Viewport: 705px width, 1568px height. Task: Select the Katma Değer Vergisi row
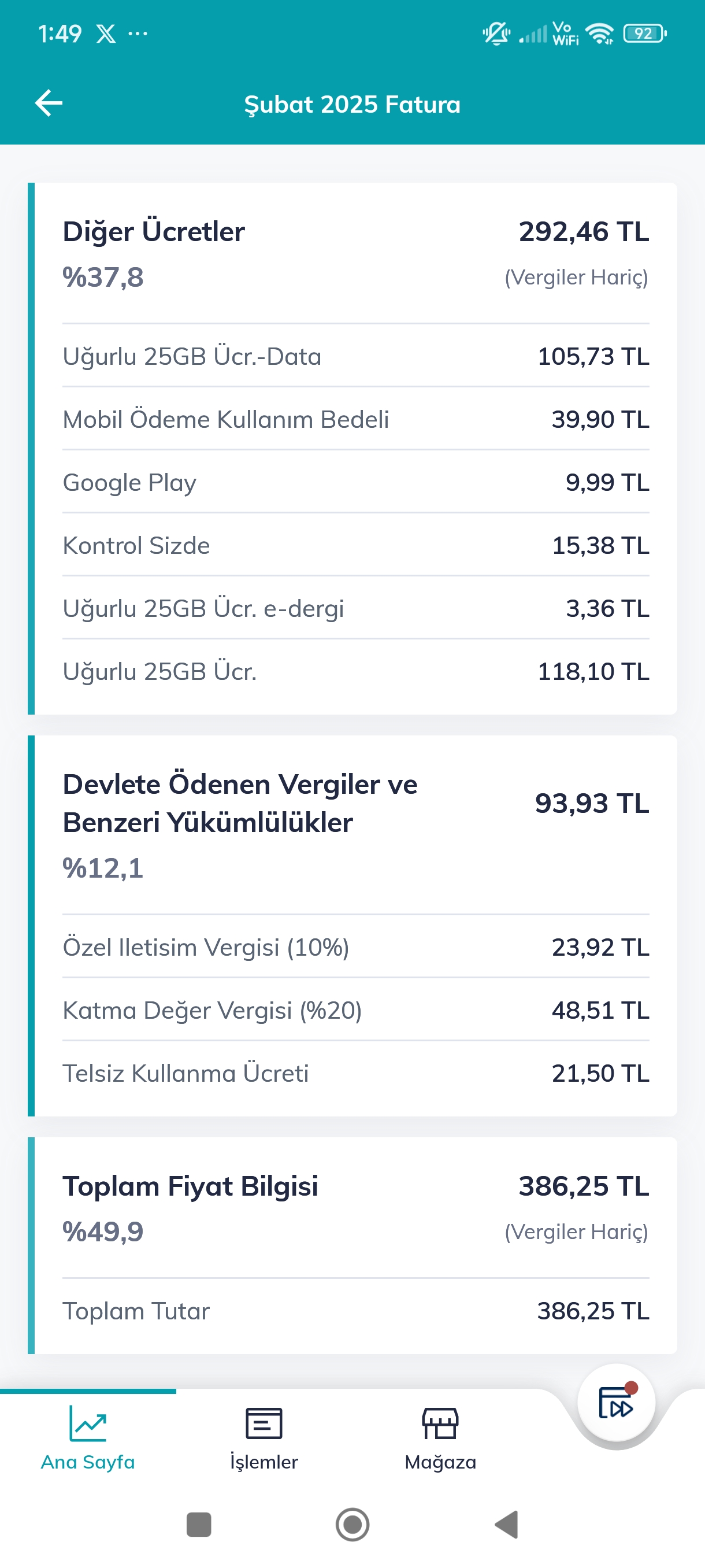coord(355,1011)
